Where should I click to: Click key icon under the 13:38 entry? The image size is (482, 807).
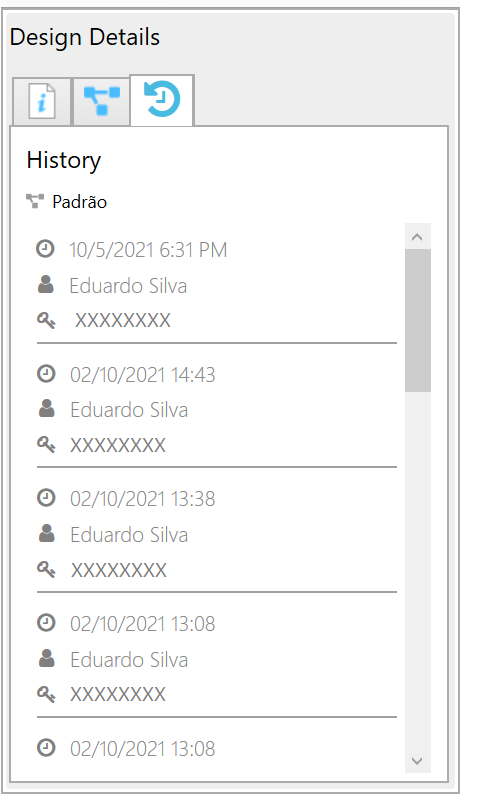point(46,569)
